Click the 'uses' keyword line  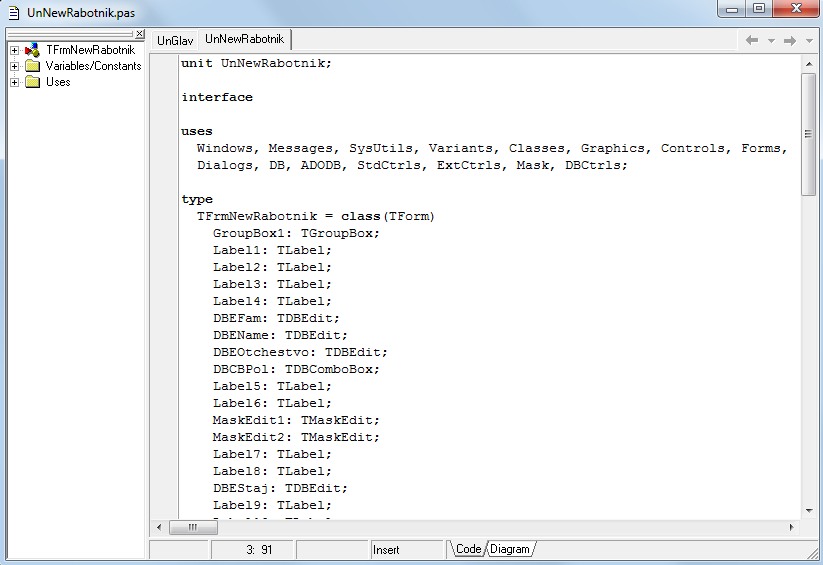click(x=197, y=131)
